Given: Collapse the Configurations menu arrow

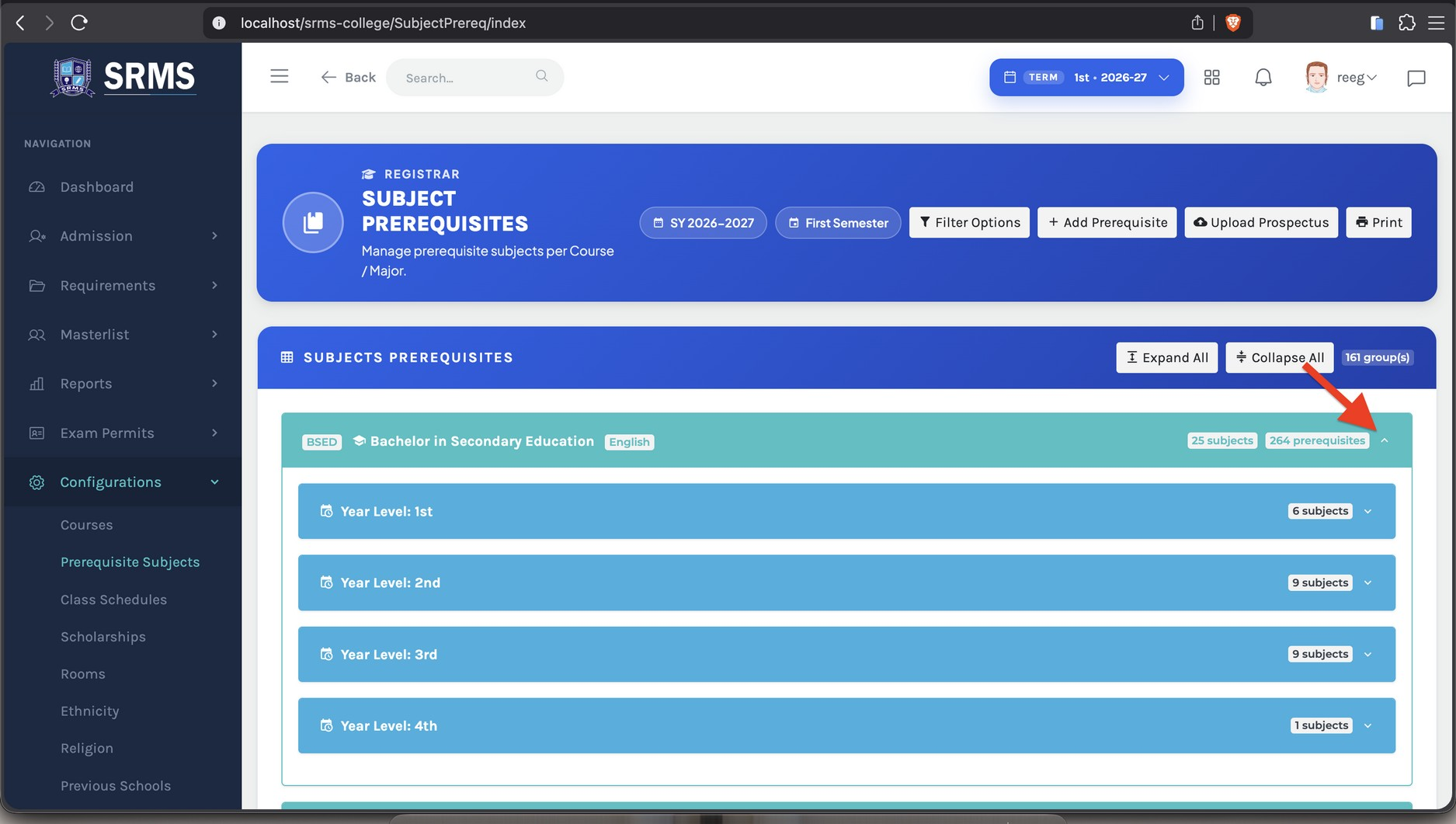Looking at the screenshot, I should click(x=214, y=482).
